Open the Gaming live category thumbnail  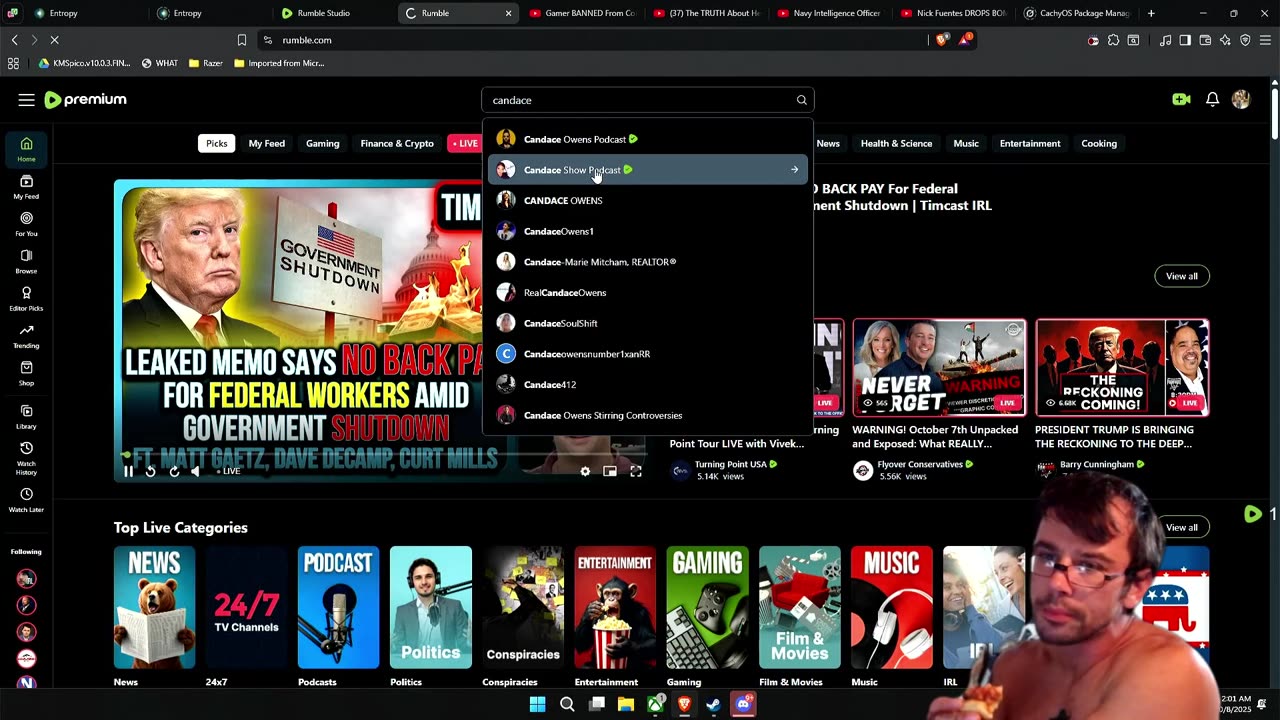(x=707, y=607)
